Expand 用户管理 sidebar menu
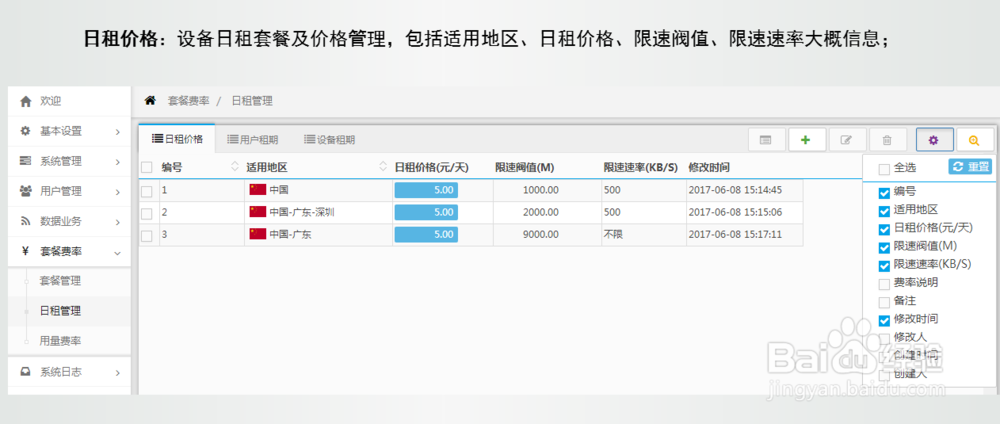Viewport: 1000px width, 424px height. (70, 191)
